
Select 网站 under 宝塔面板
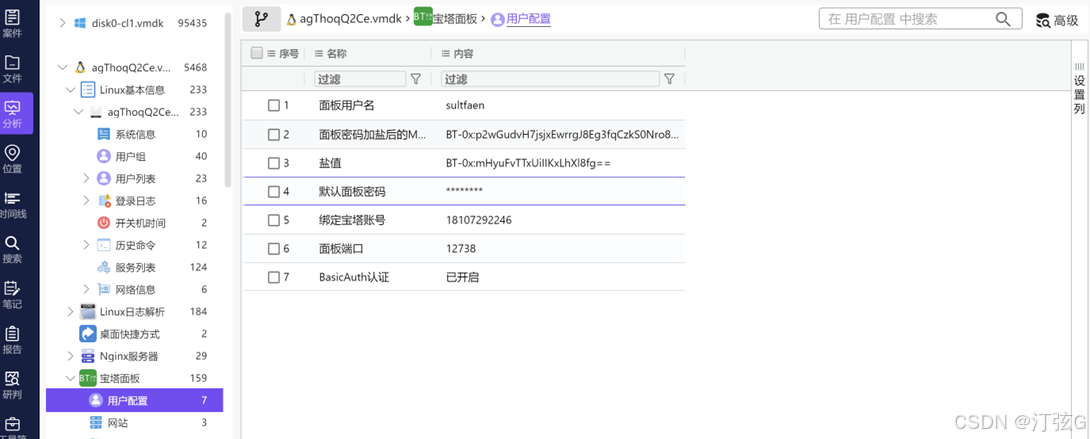117,423
